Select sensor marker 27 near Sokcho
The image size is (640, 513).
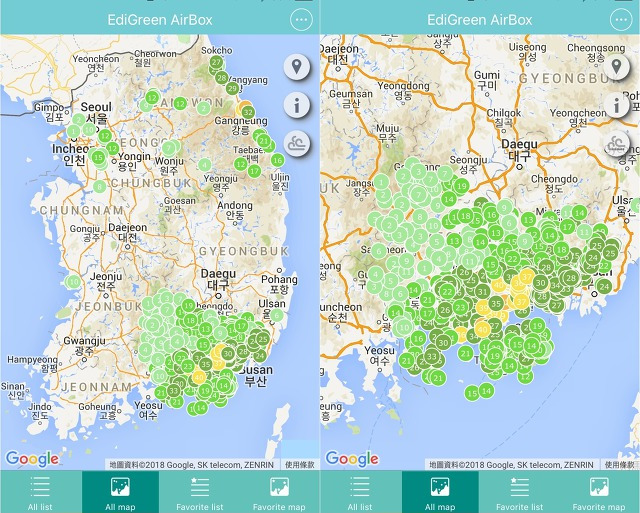coord(216,62)
